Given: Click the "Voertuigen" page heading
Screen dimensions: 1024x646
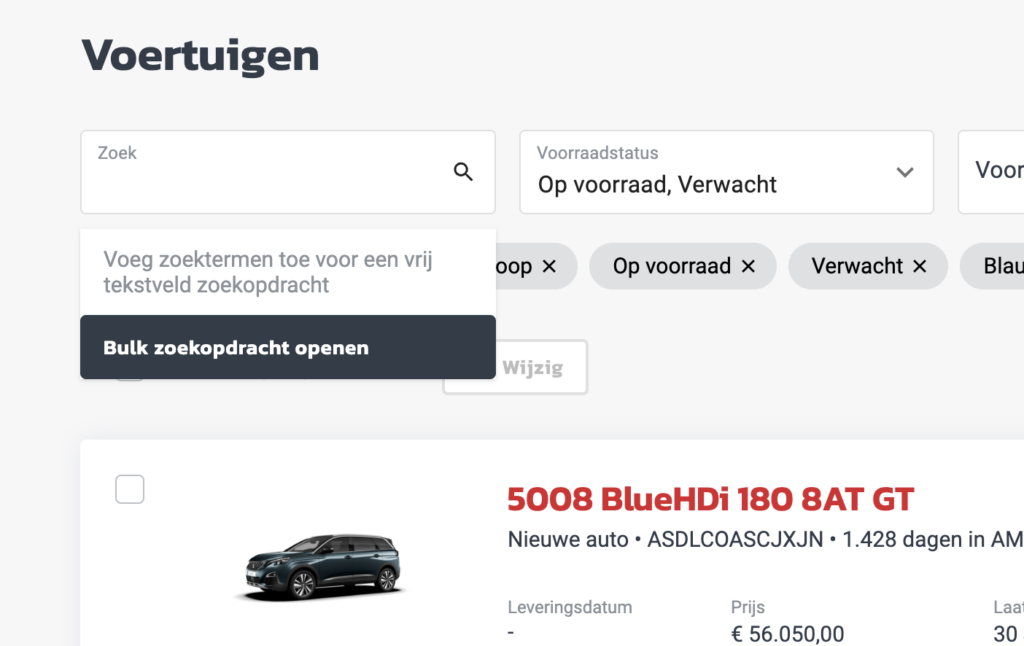Looking at the screenshot, I should [x=200, y=55].
